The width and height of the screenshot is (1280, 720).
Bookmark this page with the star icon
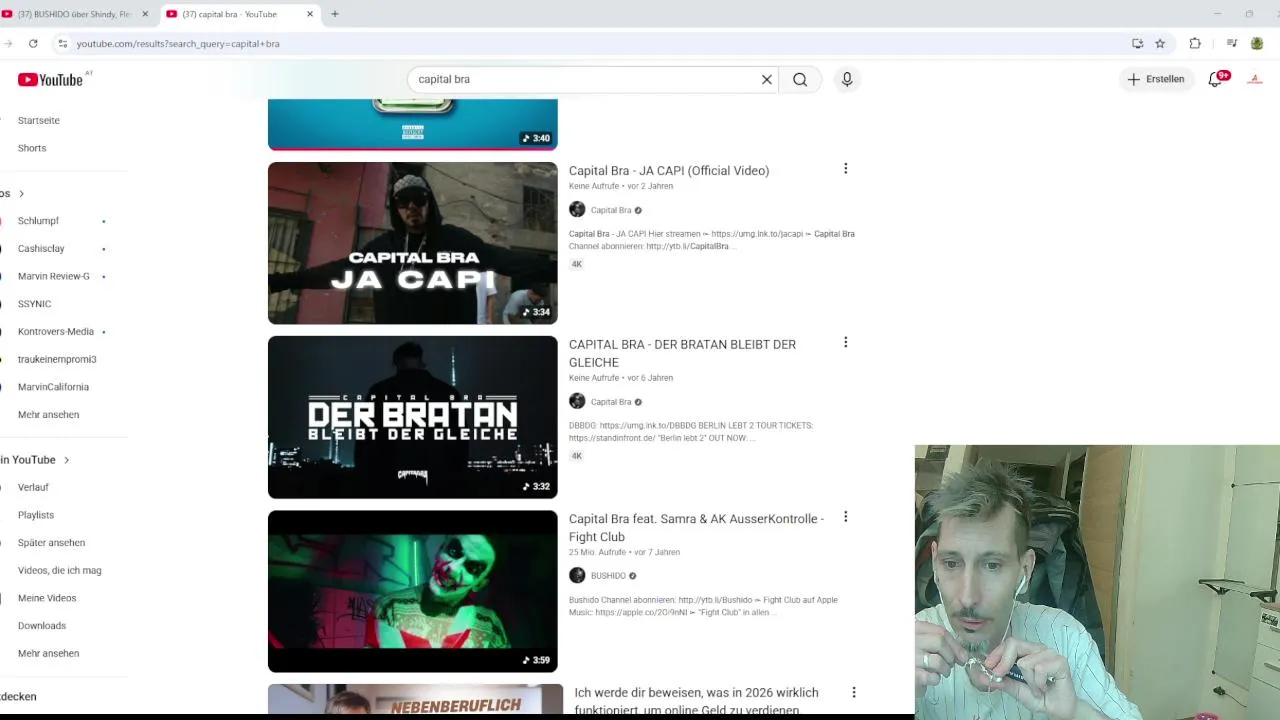[x=1160, y=43]
